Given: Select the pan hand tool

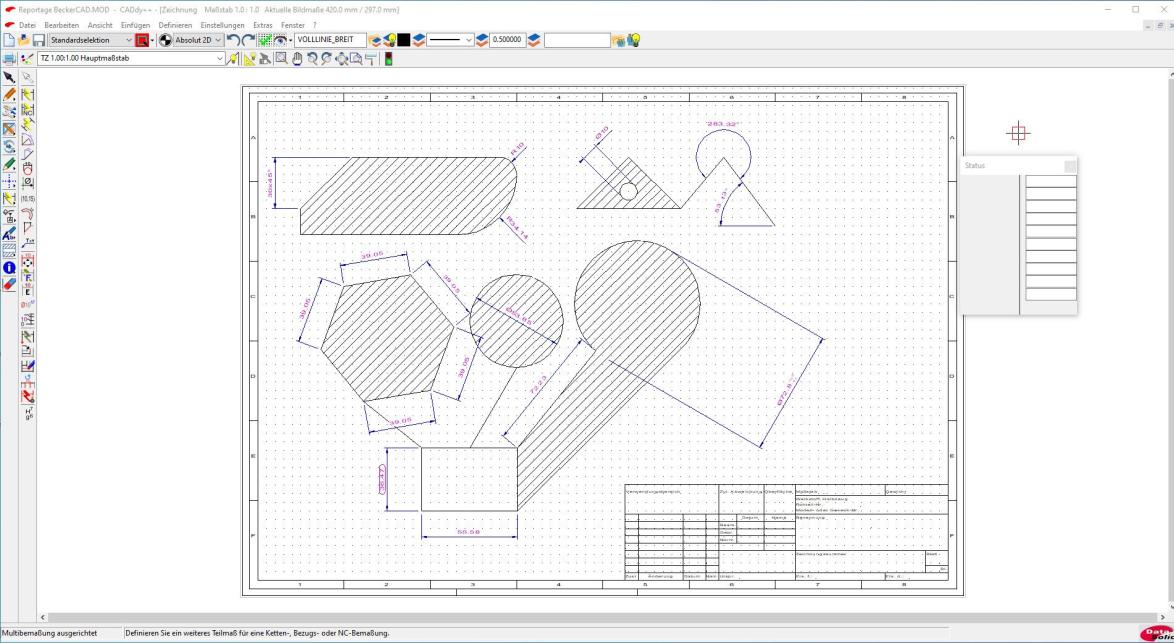Looking at the screenshot, I should (x=297, y=59).
